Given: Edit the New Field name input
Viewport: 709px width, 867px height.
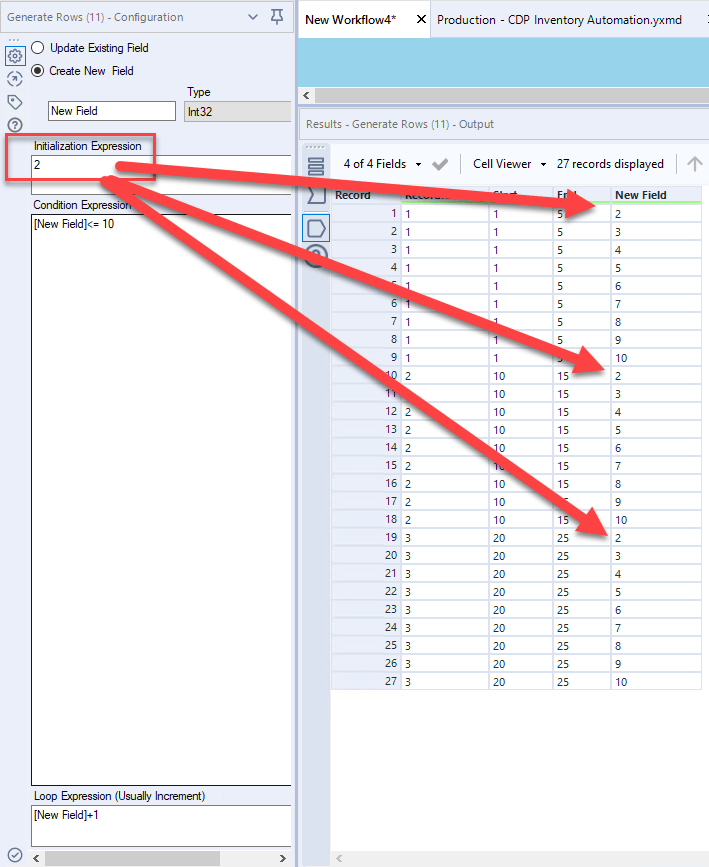Looking at the screenshot, I should pos(112,111).
